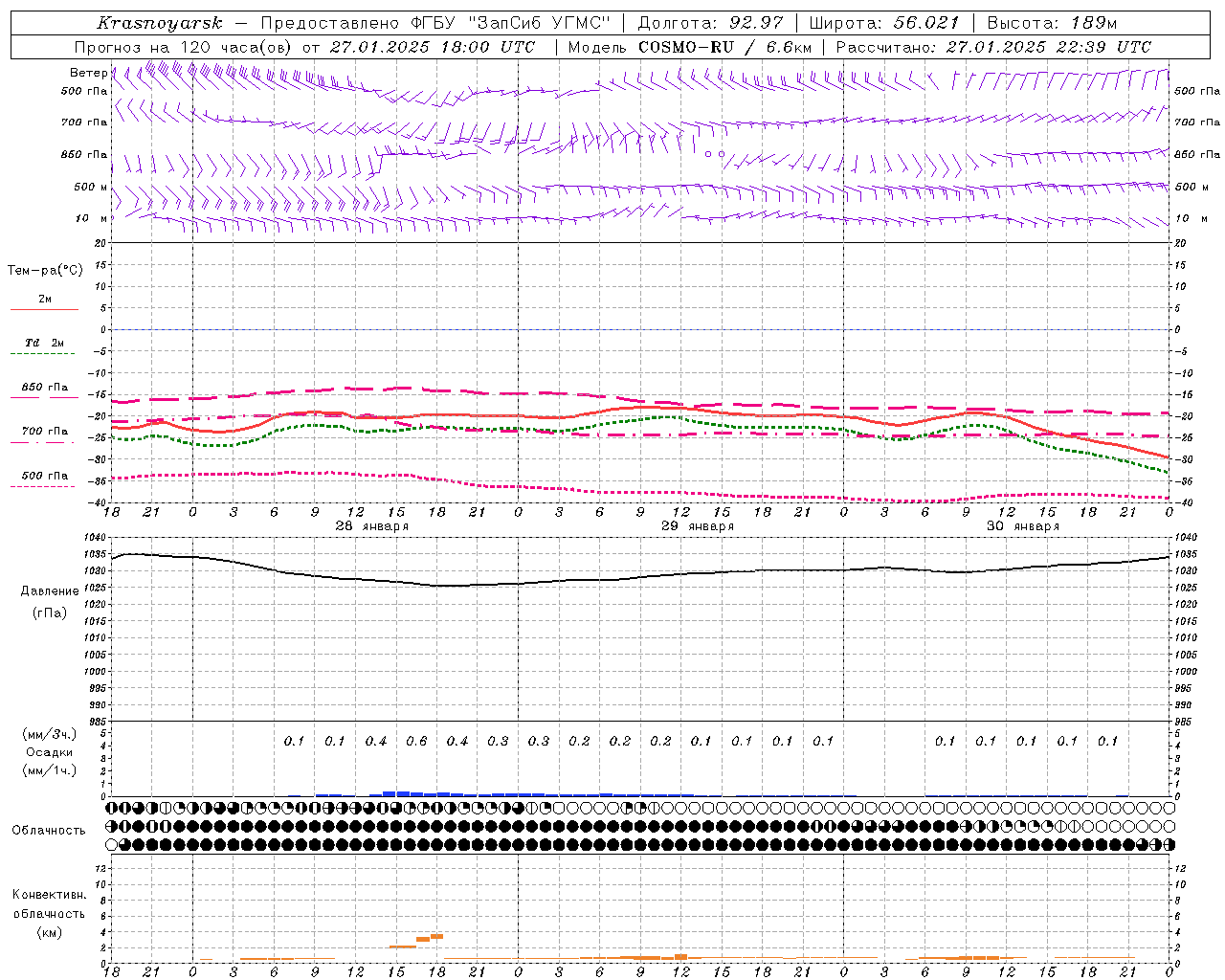Viewport: 1225px width, 980px height.
Task: Click the computed time Рассчитано 22:39 UTC
Action: tap(993, 47)
